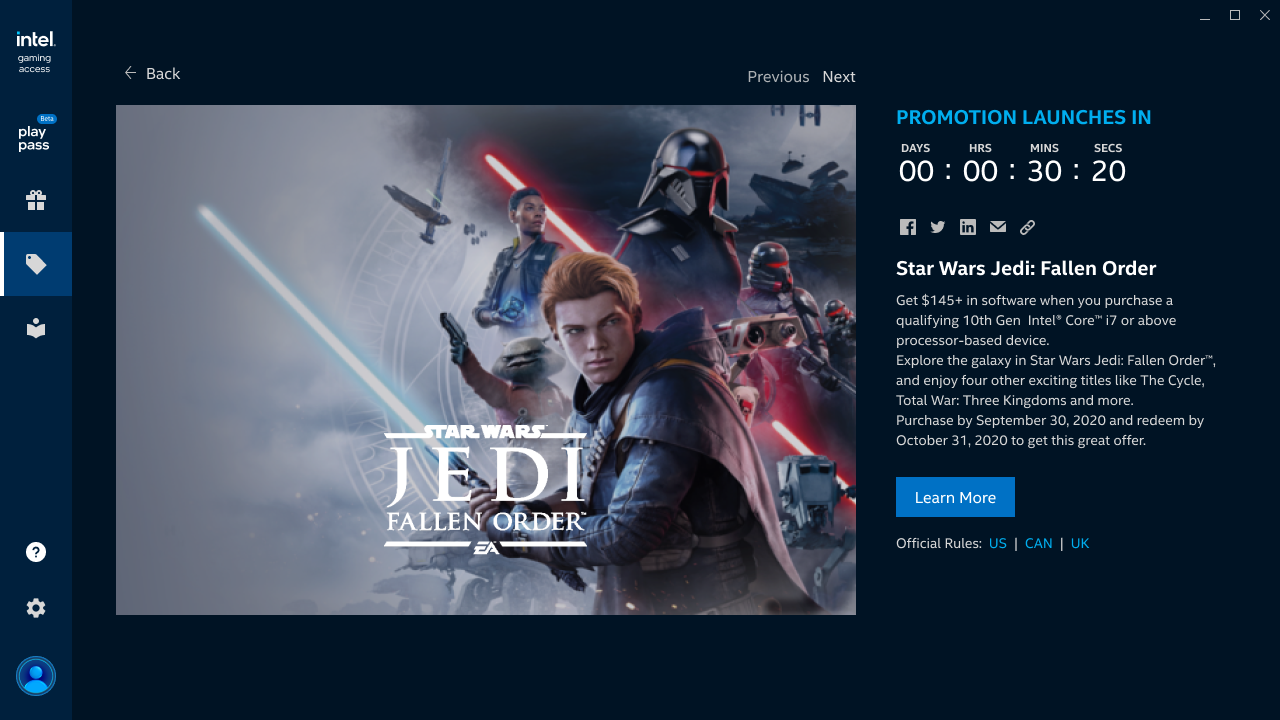Click the Official Rules label
This screenshot has width=1280, height=720.
tap(939, 543)
